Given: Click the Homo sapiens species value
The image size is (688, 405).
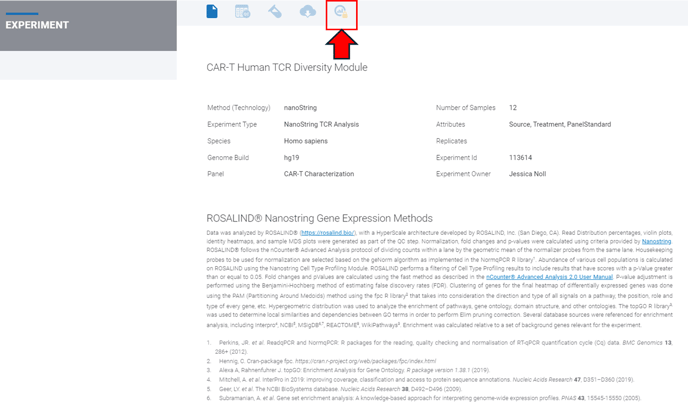Looking at the screenshot, I should click(306, 141).
